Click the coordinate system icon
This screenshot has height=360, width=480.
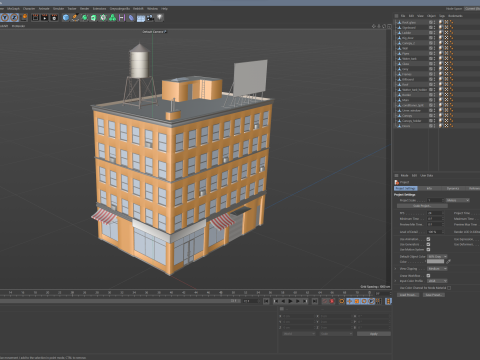point(24,18)
